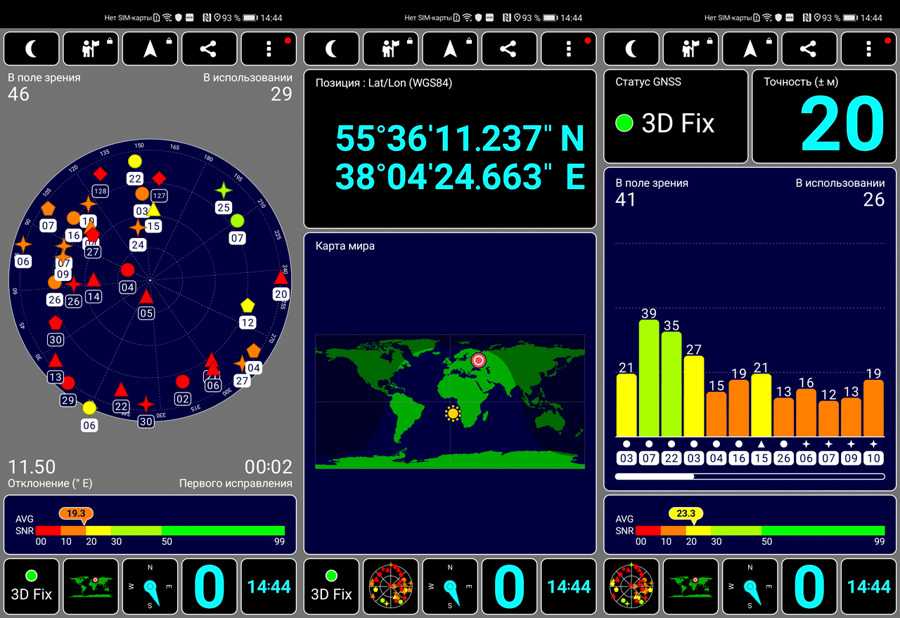
Task: Open sky-view radar tile beside the 3D Fix tile
Action: (x=391, y=586)
